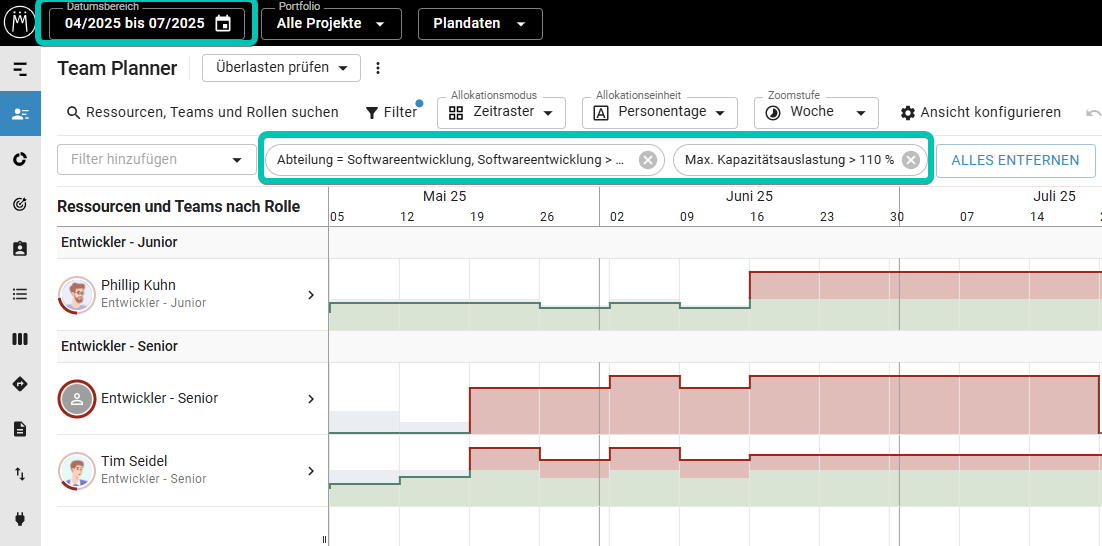Click Tim Seidel's avatar

tap(77, 471)
